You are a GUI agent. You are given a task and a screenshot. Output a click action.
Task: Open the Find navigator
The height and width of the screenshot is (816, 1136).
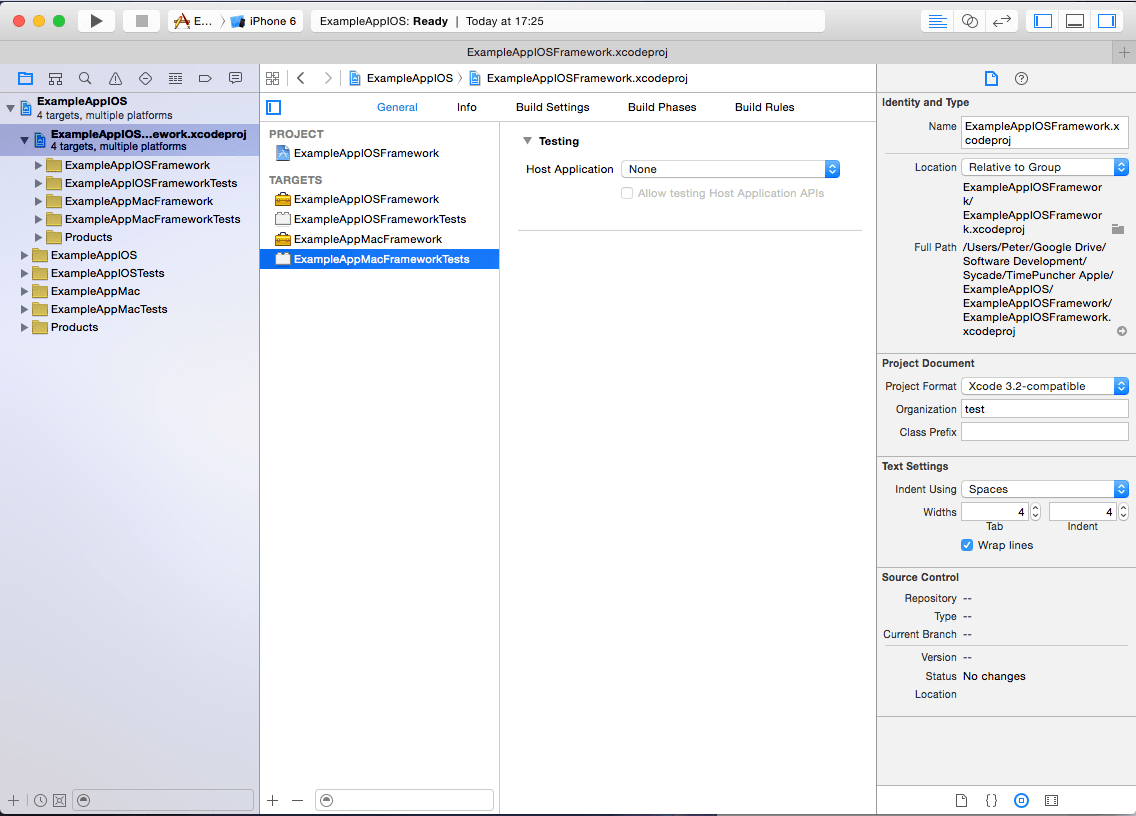(x=85, y=78)
